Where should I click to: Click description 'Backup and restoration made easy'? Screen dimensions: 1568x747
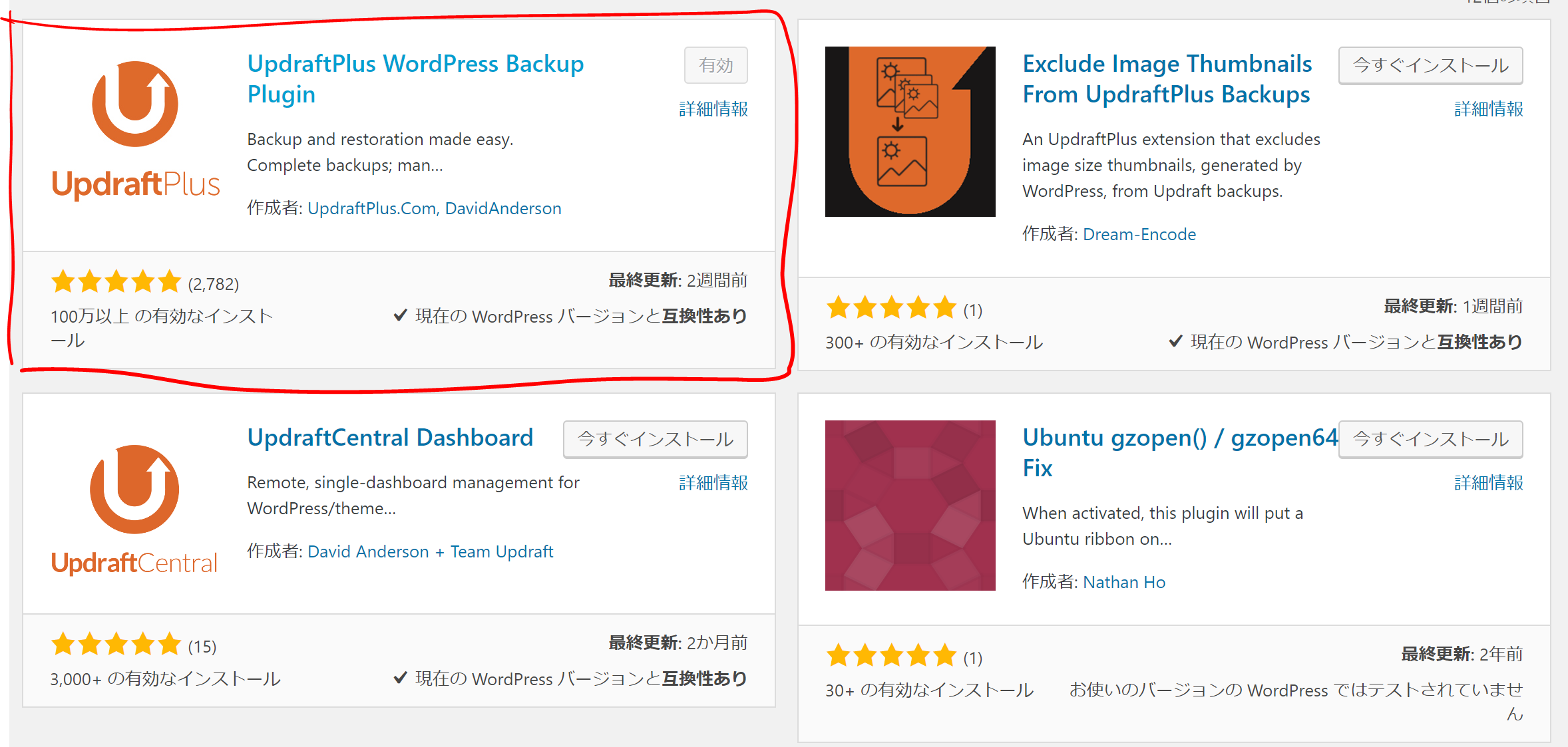380,152
